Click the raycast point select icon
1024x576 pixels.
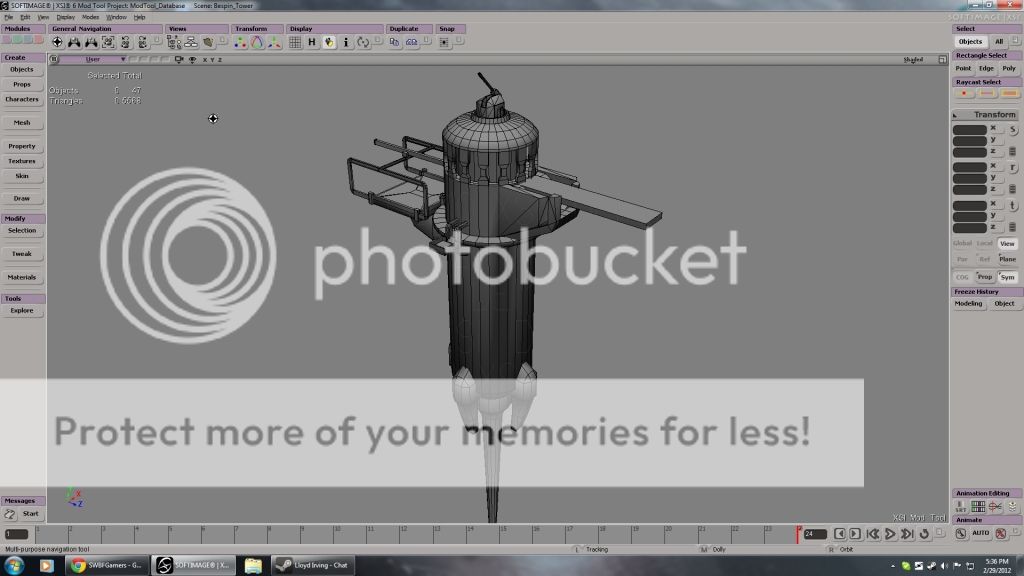click(x=964, y=93)
